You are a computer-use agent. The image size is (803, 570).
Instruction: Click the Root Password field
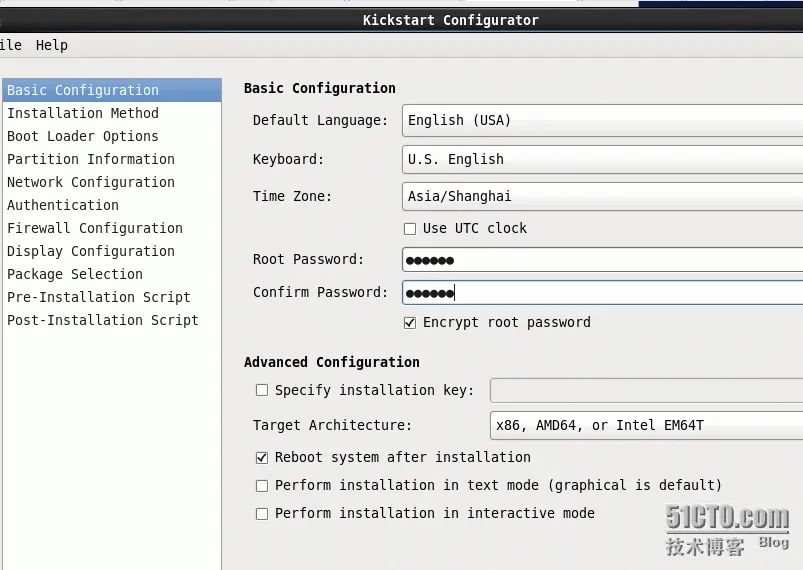pos(602,260)
